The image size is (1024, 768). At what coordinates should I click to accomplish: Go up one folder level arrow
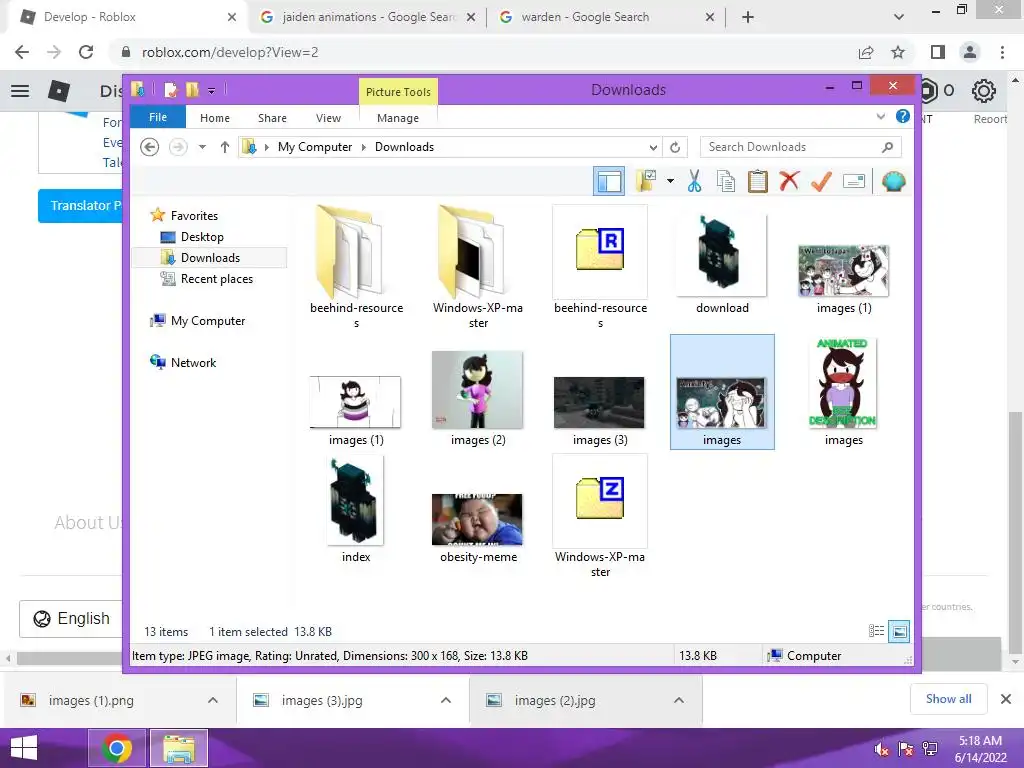click(225, 147)
